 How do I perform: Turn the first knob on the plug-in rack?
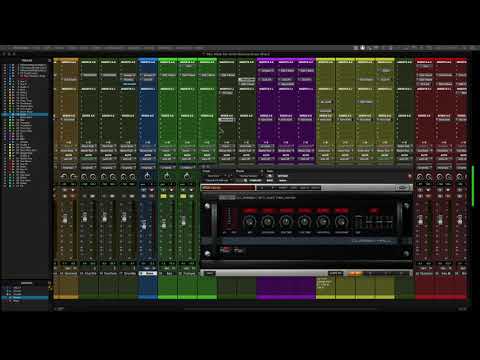tap(249, 221)
